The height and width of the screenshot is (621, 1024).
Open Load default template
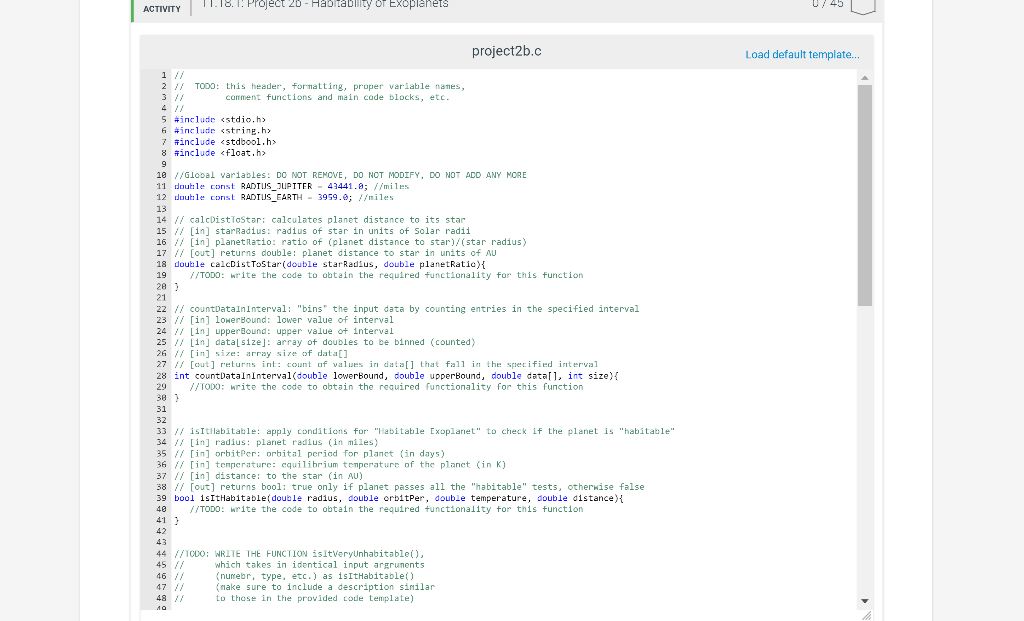(801, 55)
